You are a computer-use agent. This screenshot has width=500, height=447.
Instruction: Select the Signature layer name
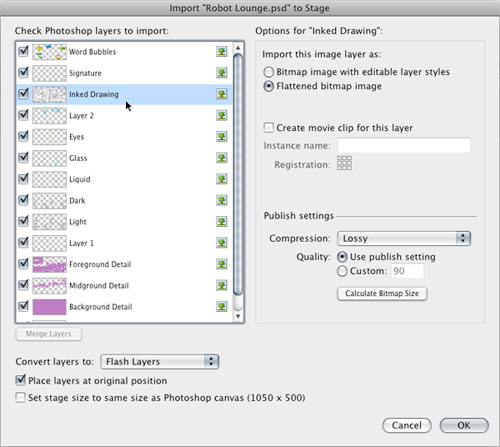(x=85, y=73)
